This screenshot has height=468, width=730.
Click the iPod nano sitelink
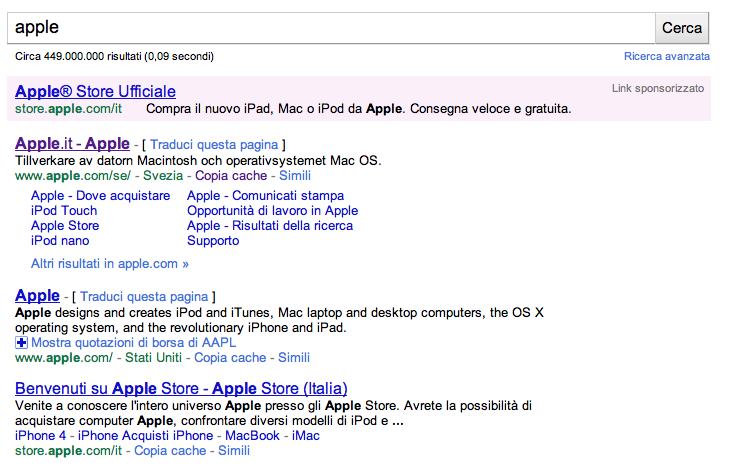[x=60, y=241]
